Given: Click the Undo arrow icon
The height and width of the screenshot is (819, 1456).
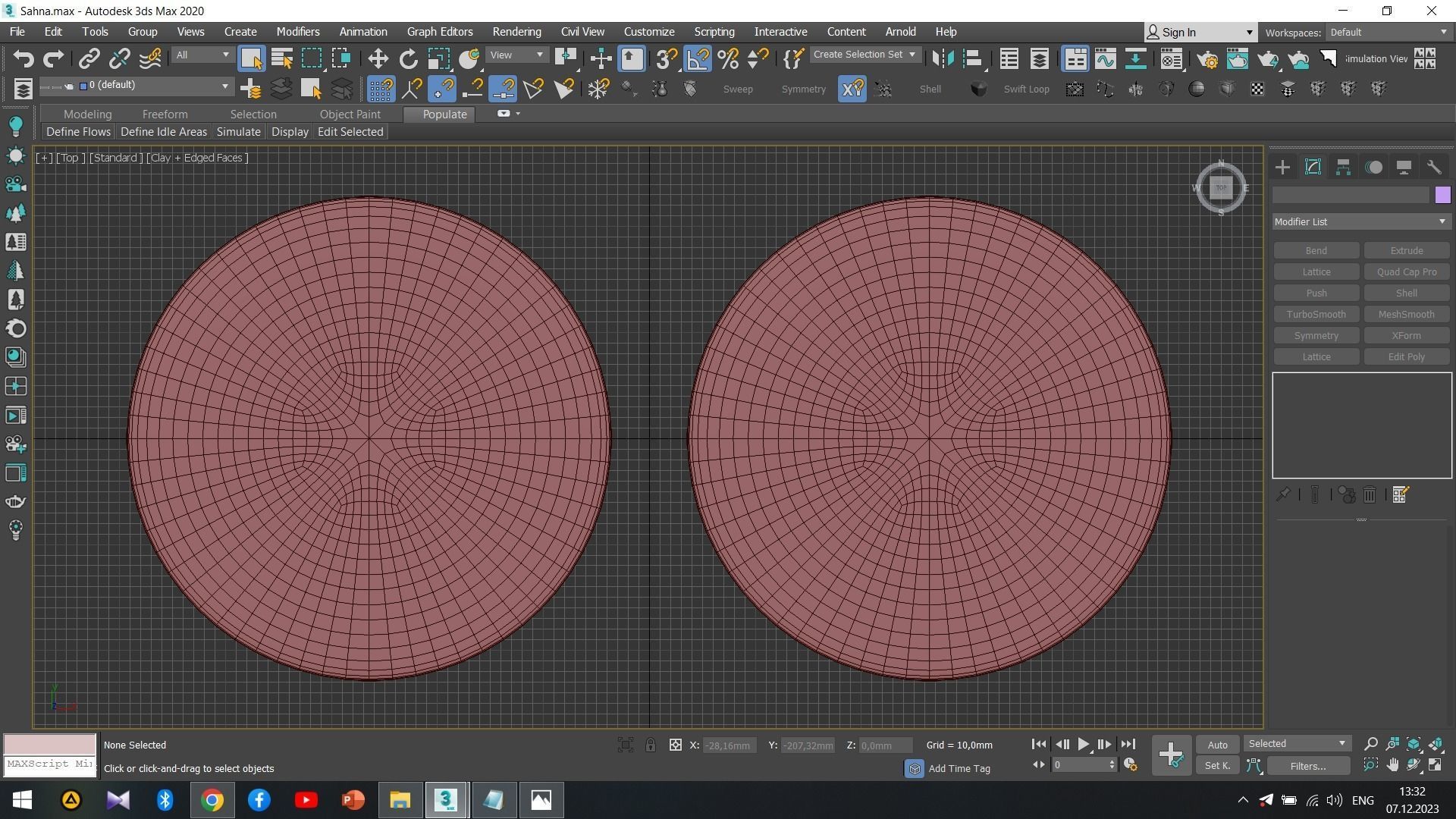Looking at the screenshot, I should [x=24, y=58].
